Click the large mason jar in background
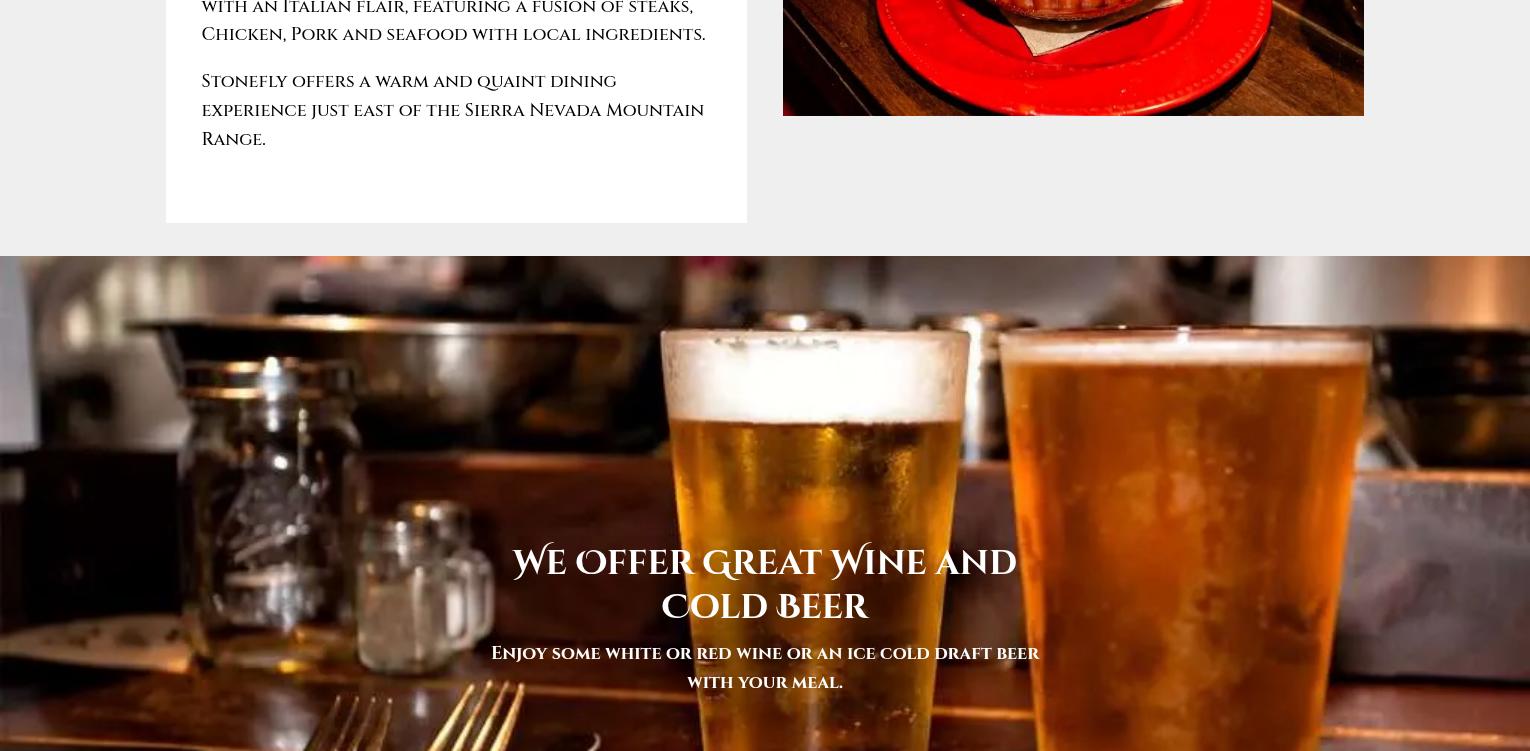 tap(270, 510)
